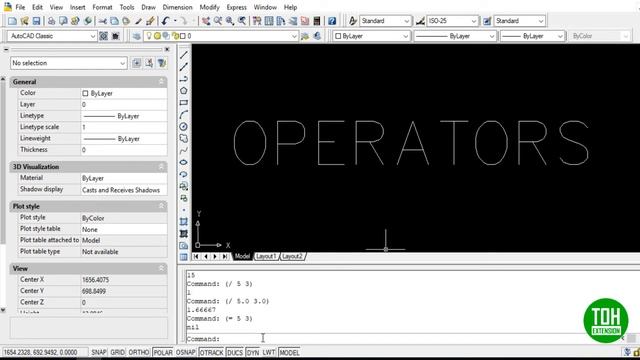Open the Format menu
This screenshot has height=360, width=640.
(102, 7)
